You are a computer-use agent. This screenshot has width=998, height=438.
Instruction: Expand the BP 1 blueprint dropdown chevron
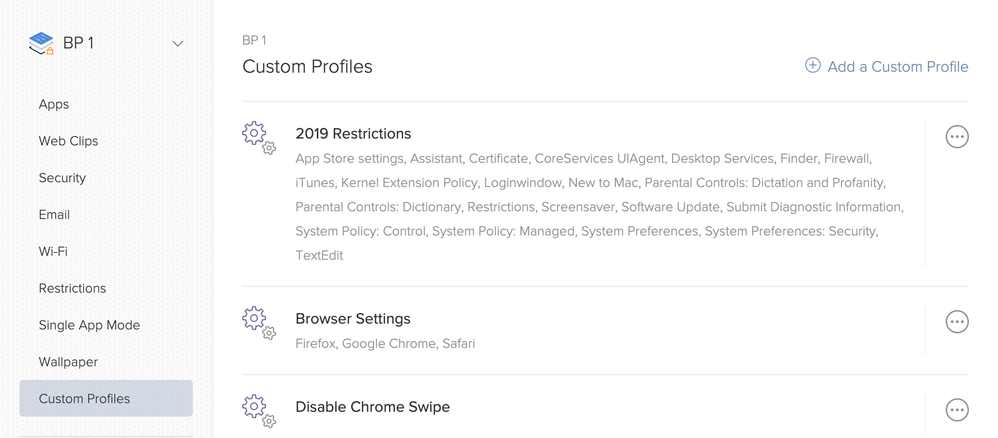click(178, 43)
